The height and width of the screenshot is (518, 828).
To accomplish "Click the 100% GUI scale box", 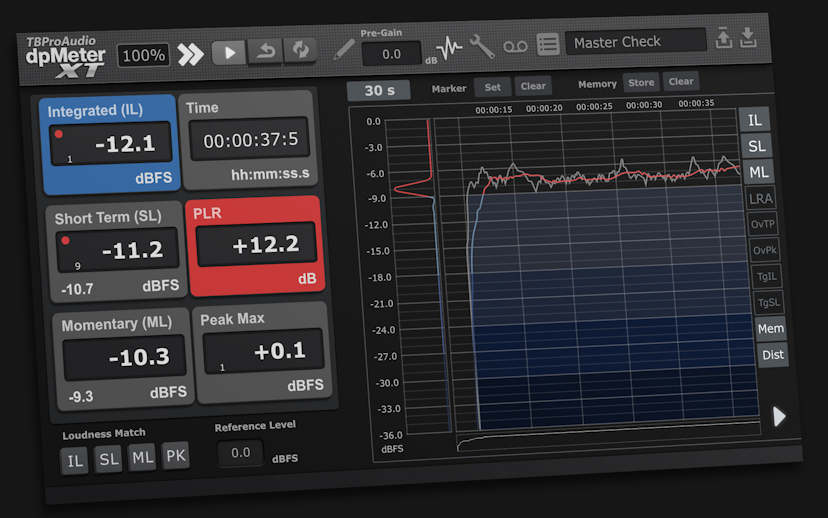I will point(144,55).
